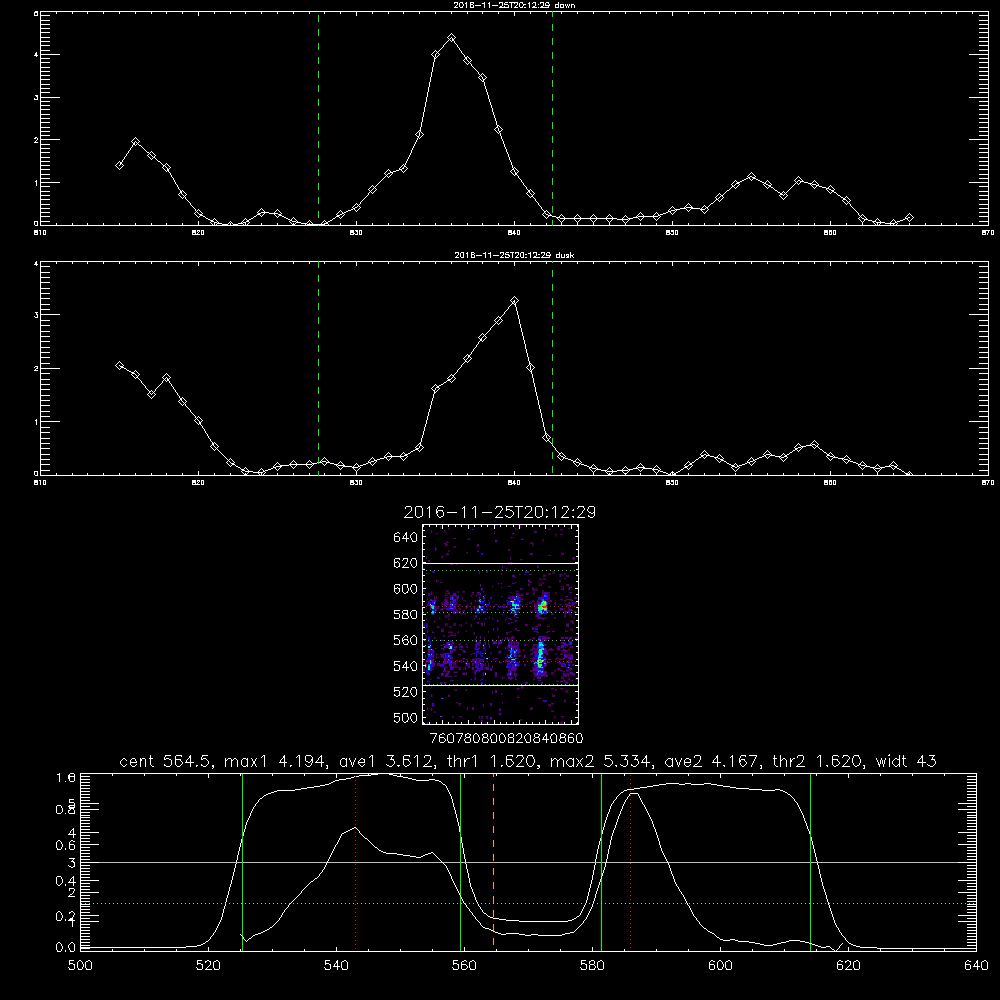Screen dimensions: 1000x1000
Task: Click the '810' x-axis label under dusk plot
Action: click(x=40, y=483)
